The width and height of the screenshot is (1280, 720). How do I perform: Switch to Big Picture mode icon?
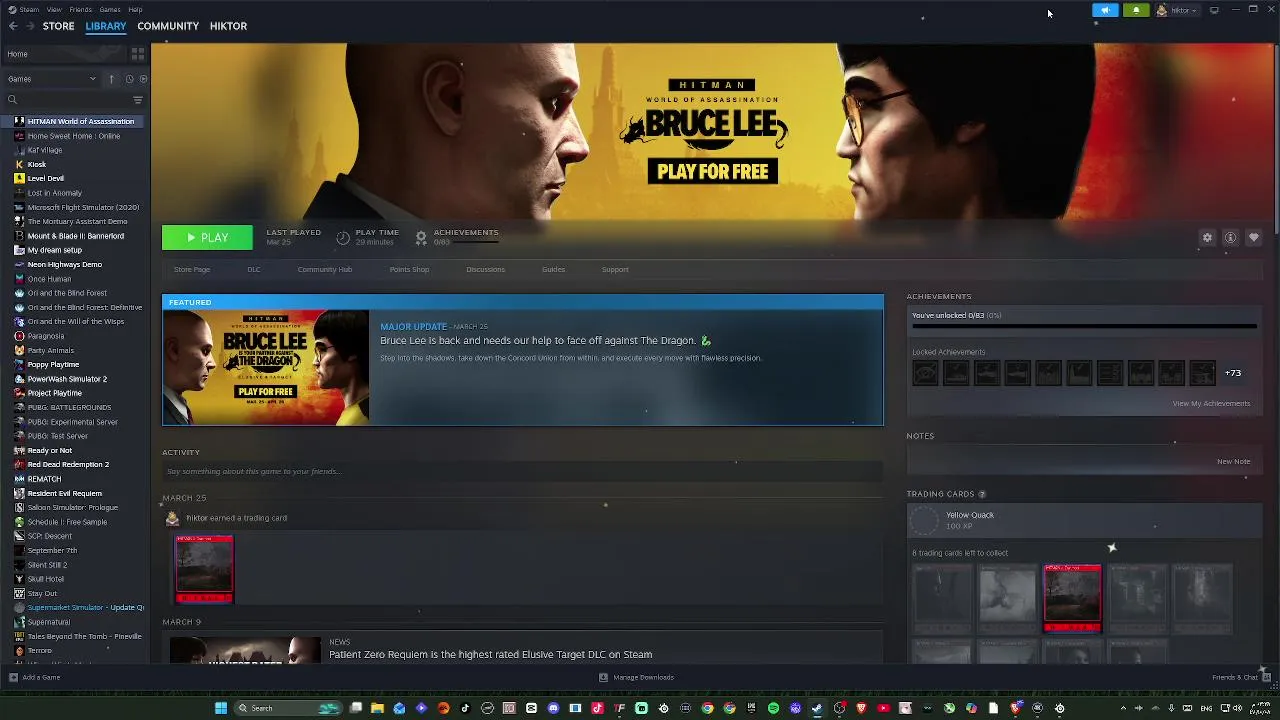coord(1214,10)
